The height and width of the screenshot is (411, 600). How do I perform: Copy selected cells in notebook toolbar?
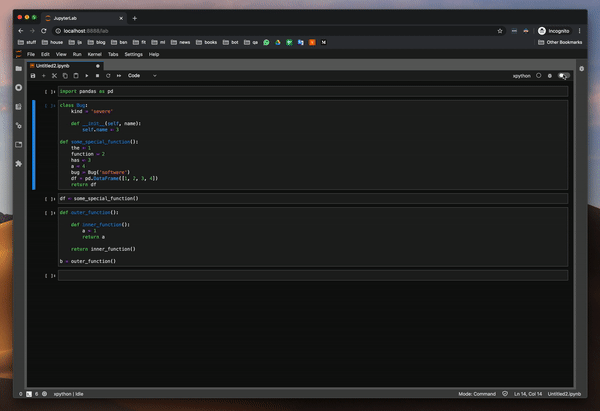(65, 76)
